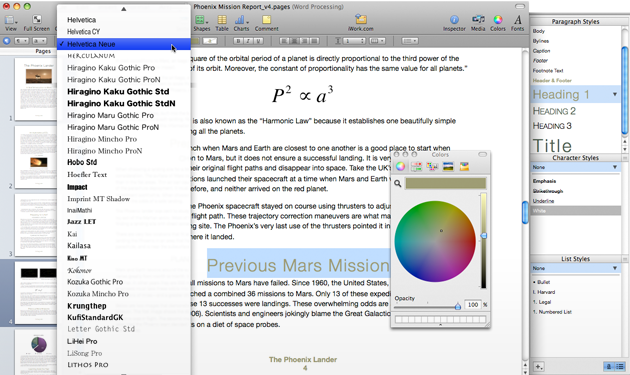Switch to color sliders mode in Colors
This screenshot has width=630, height=375.
pos(416,166)
